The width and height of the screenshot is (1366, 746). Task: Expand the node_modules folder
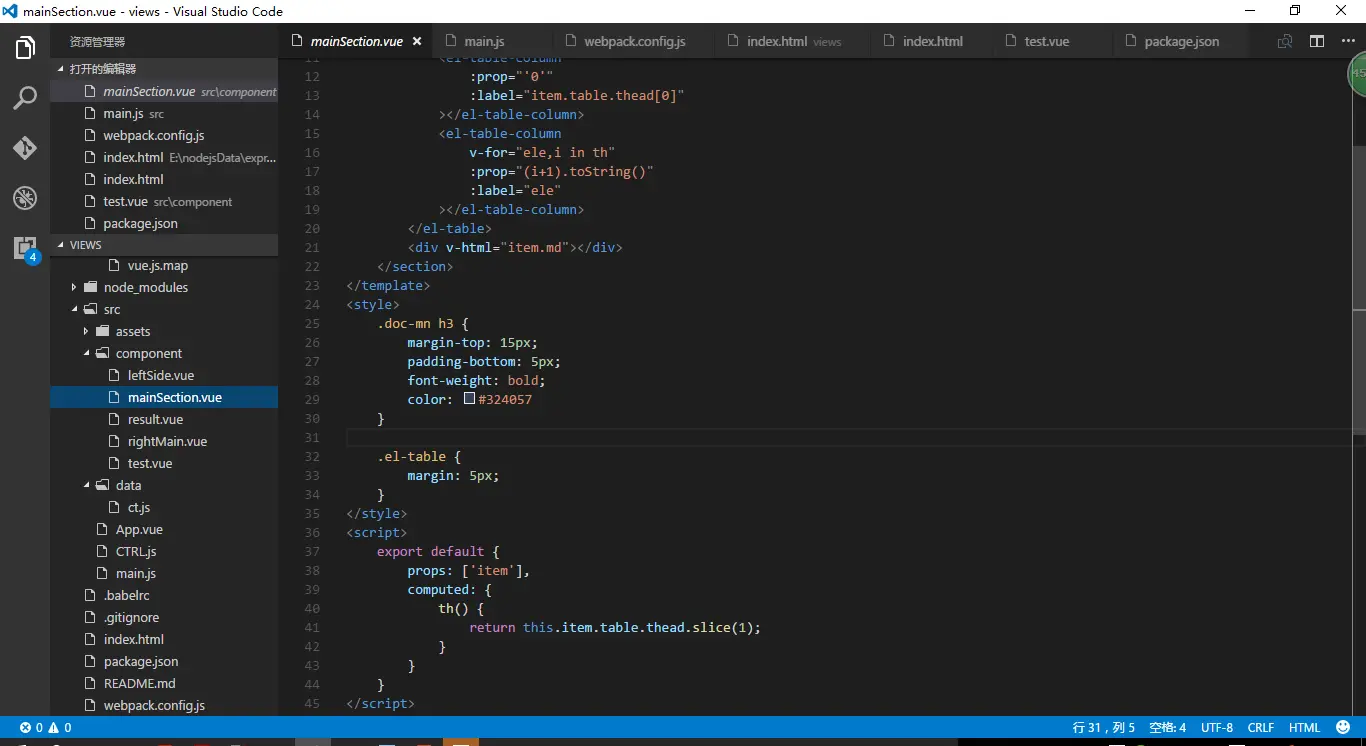pos(164,287)
